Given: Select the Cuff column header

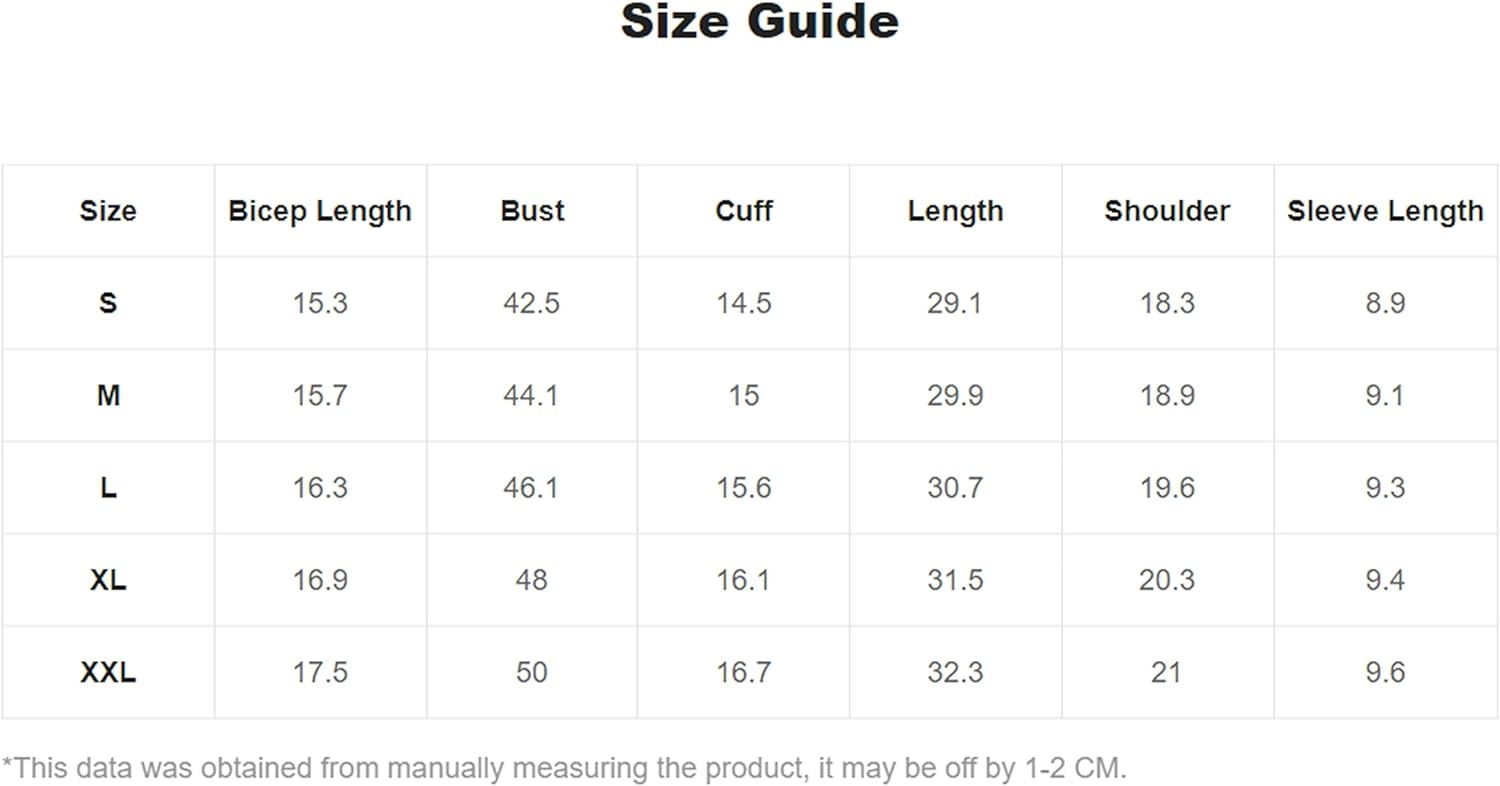Looking at the screenshot, I should pyautogui.click(x=744, y=211).
